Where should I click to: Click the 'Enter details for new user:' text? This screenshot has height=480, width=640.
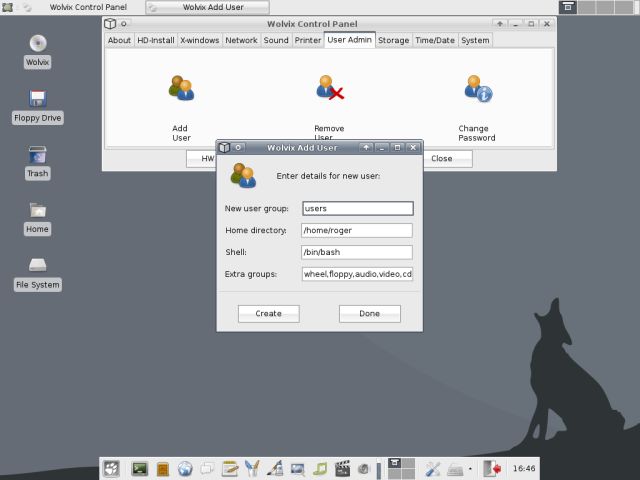[x=328, y=176]
